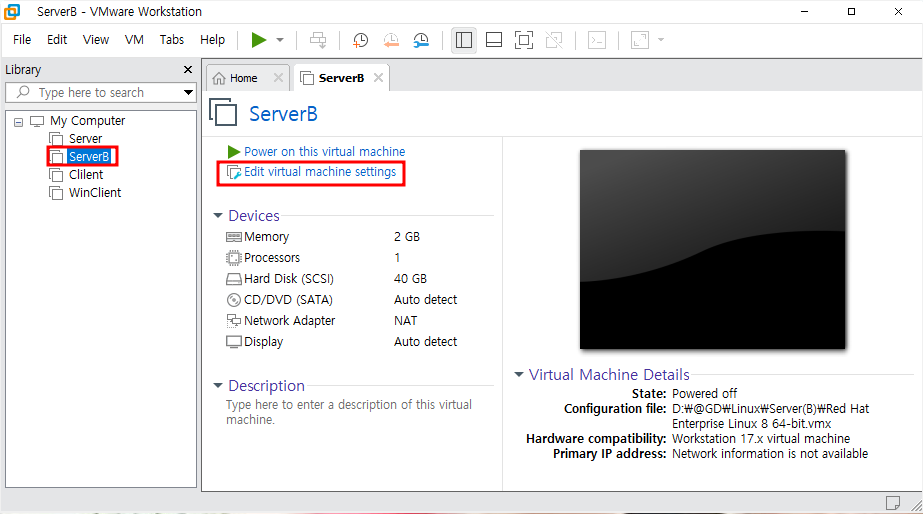
Task: Click the description text entry area
Action: pos(349,412)
